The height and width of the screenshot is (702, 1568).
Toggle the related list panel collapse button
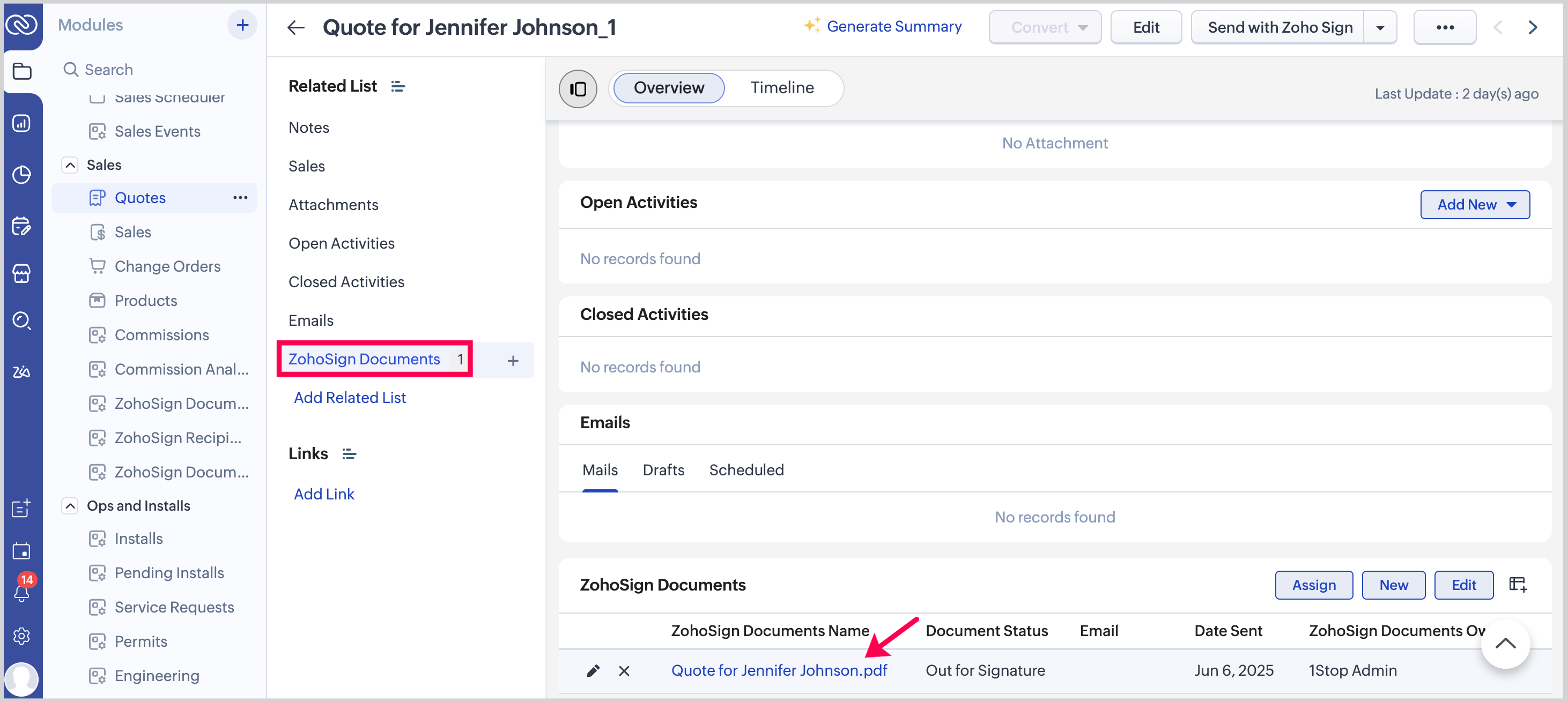click(577, 88)
